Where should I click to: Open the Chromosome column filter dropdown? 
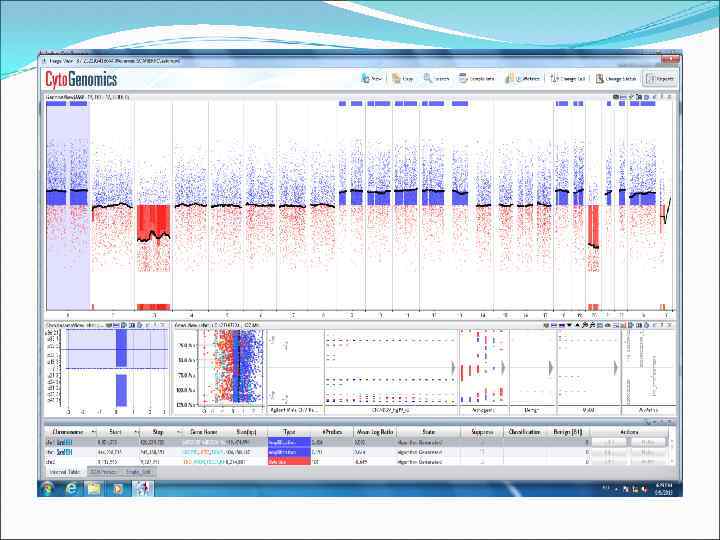pyautogui.click(x=93, y=432)
